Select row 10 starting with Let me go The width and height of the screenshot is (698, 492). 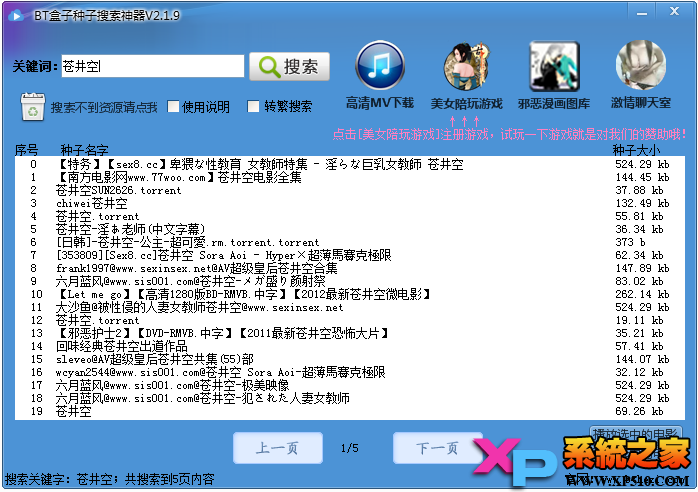(350, 294)
